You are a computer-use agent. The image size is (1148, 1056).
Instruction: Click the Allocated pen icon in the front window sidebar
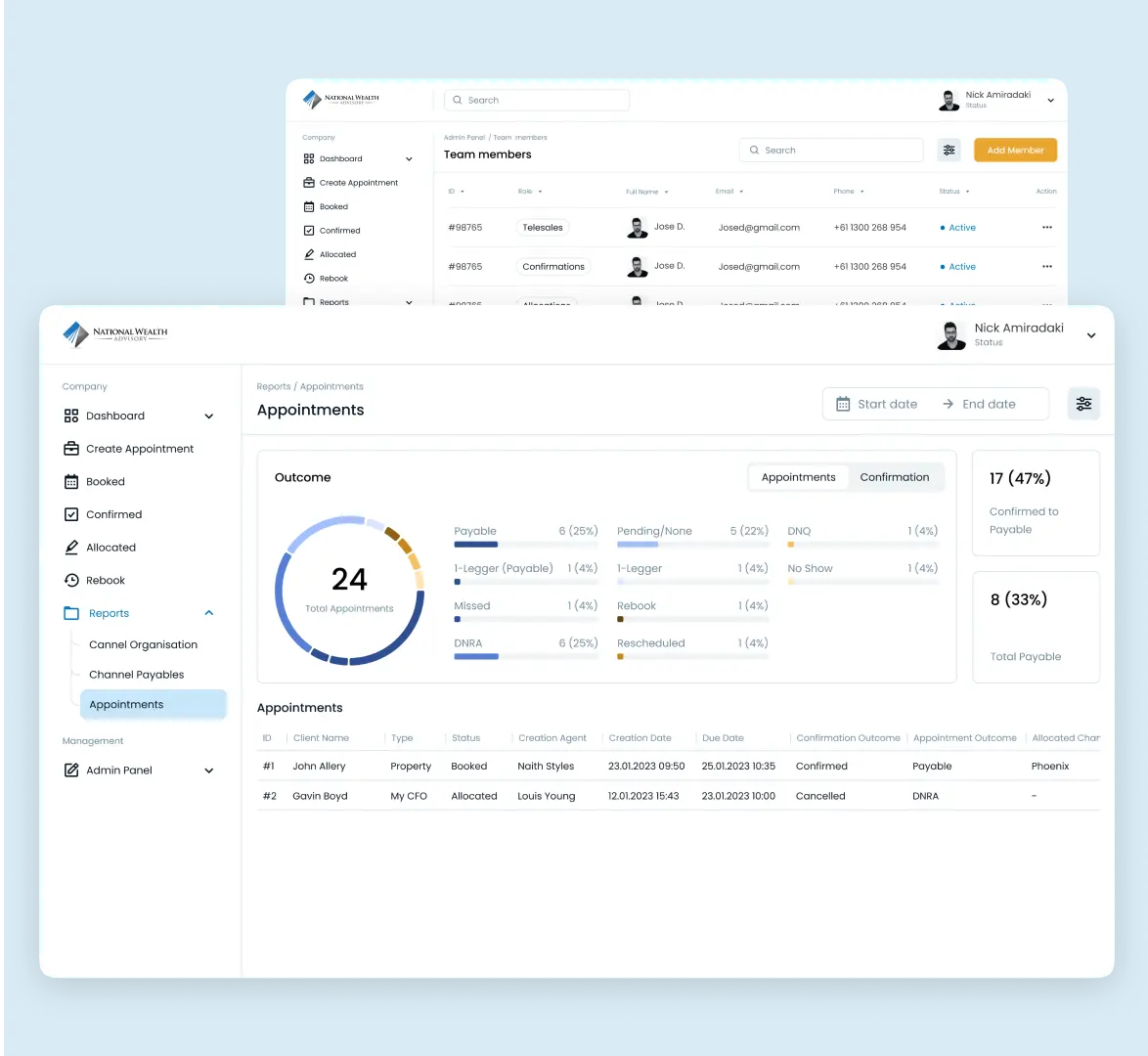tap(71, 548)
